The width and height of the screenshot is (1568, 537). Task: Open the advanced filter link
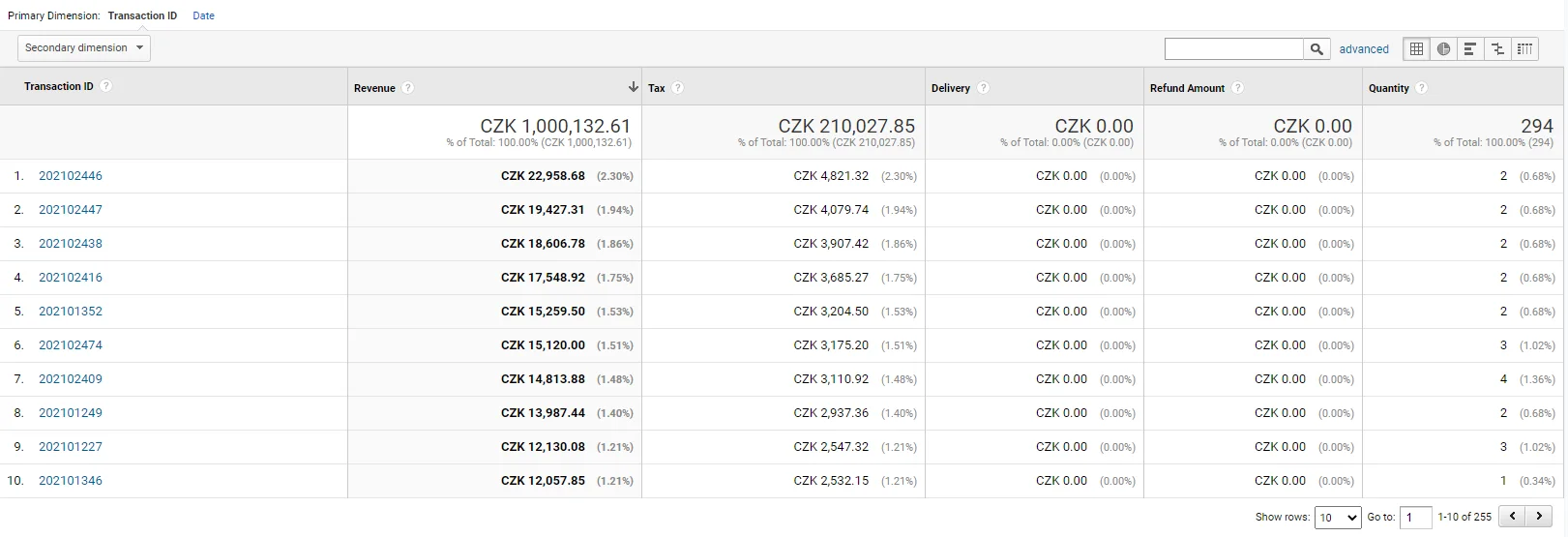pyautogui.click(x=1364, y=49)
